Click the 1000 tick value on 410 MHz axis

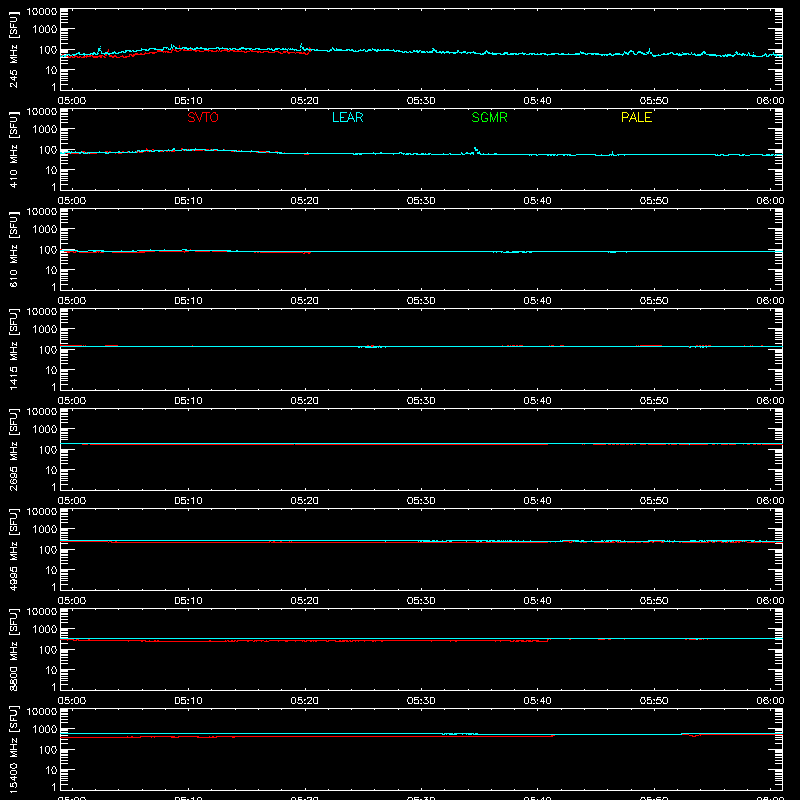[45, 130]
